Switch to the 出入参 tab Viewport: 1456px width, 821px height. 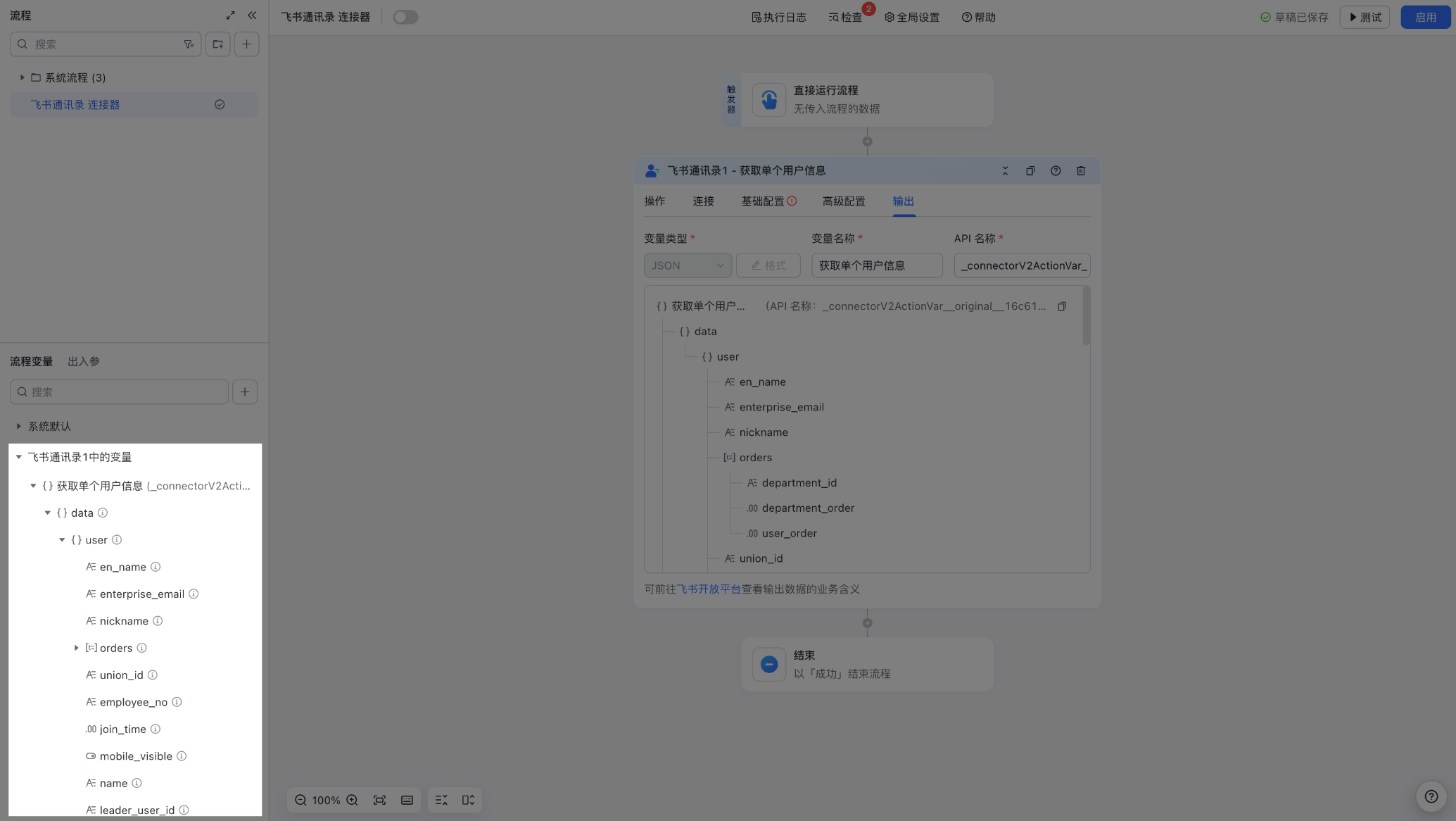click(84, 361)
